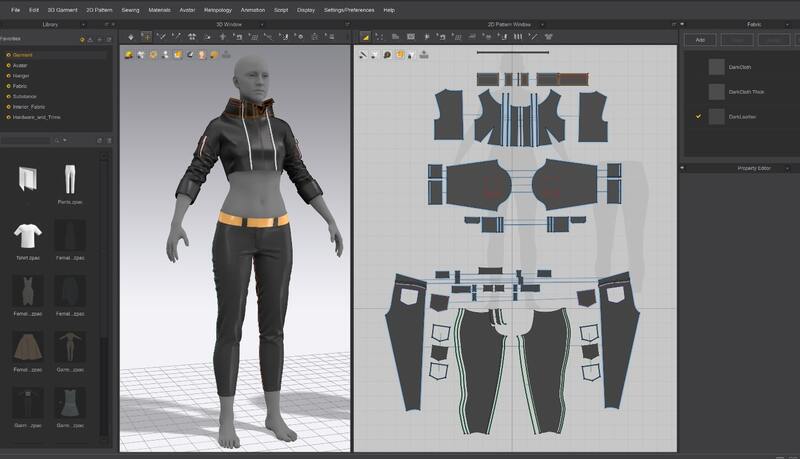This screenshot has width=800, height=459.
Task: Open the Garment folder in Library favorites
Action: click(22, 55)
